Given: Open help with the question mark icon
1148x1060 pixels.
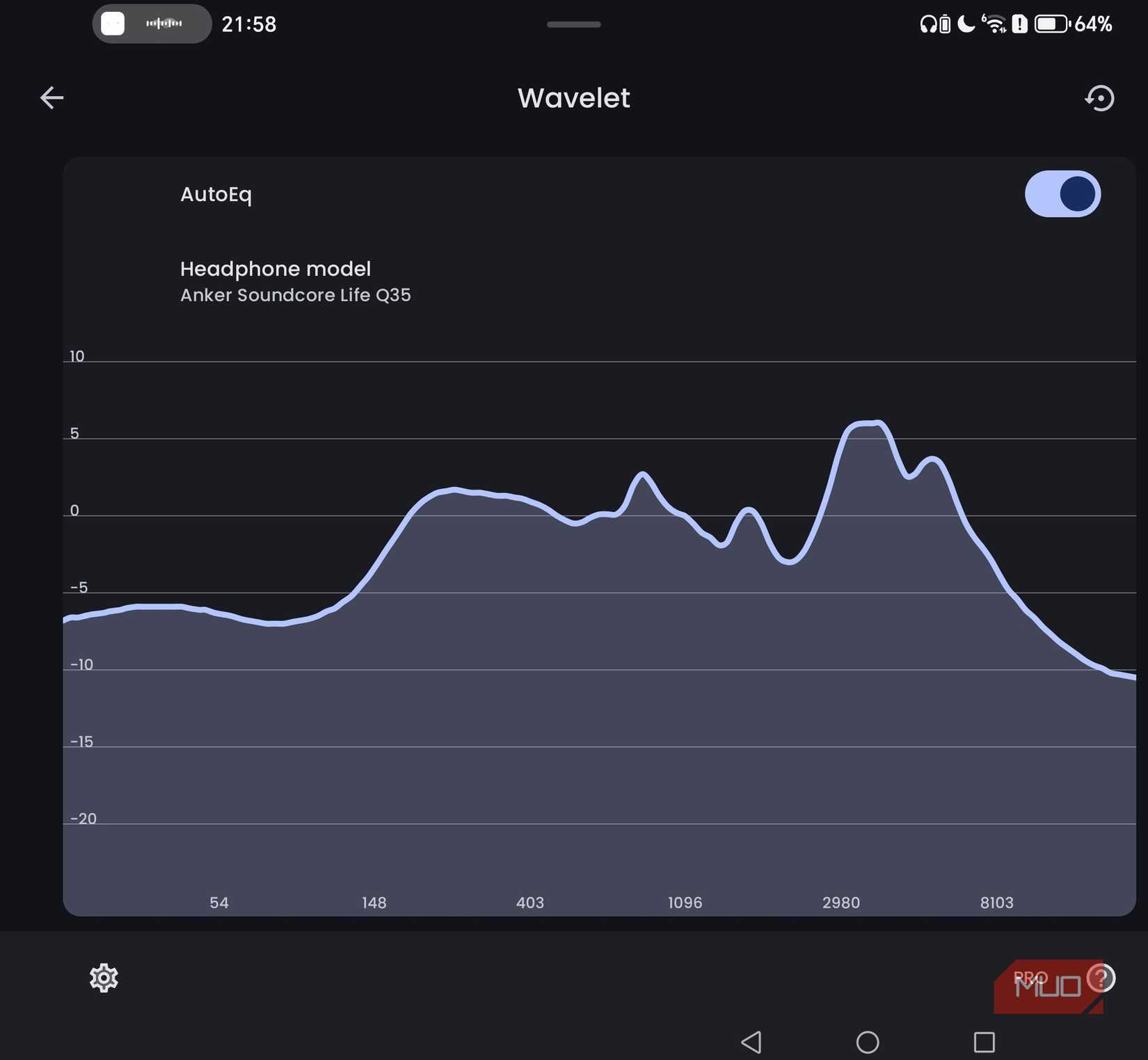Looking at the screenshot, I should coord(1100,979).
